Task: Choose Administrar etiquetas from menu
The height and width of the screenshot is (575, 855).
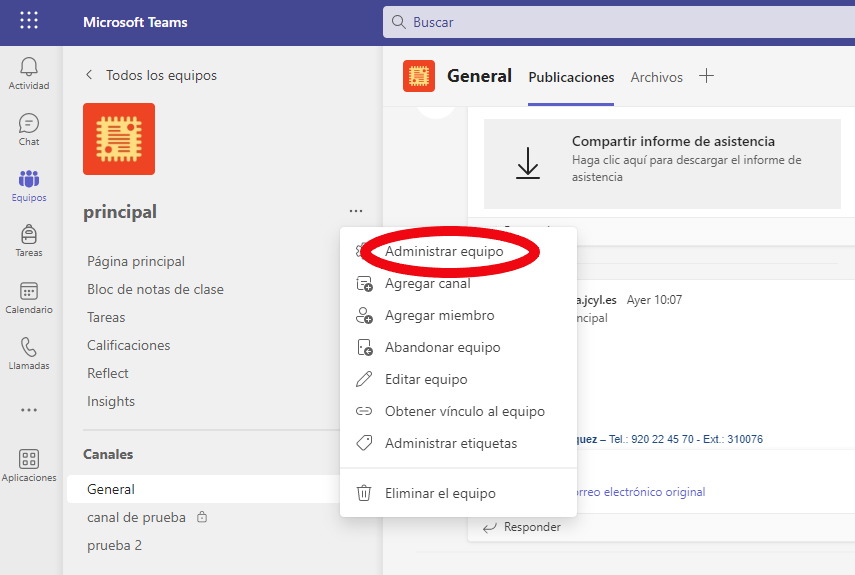Action: (x=458, y=443)
